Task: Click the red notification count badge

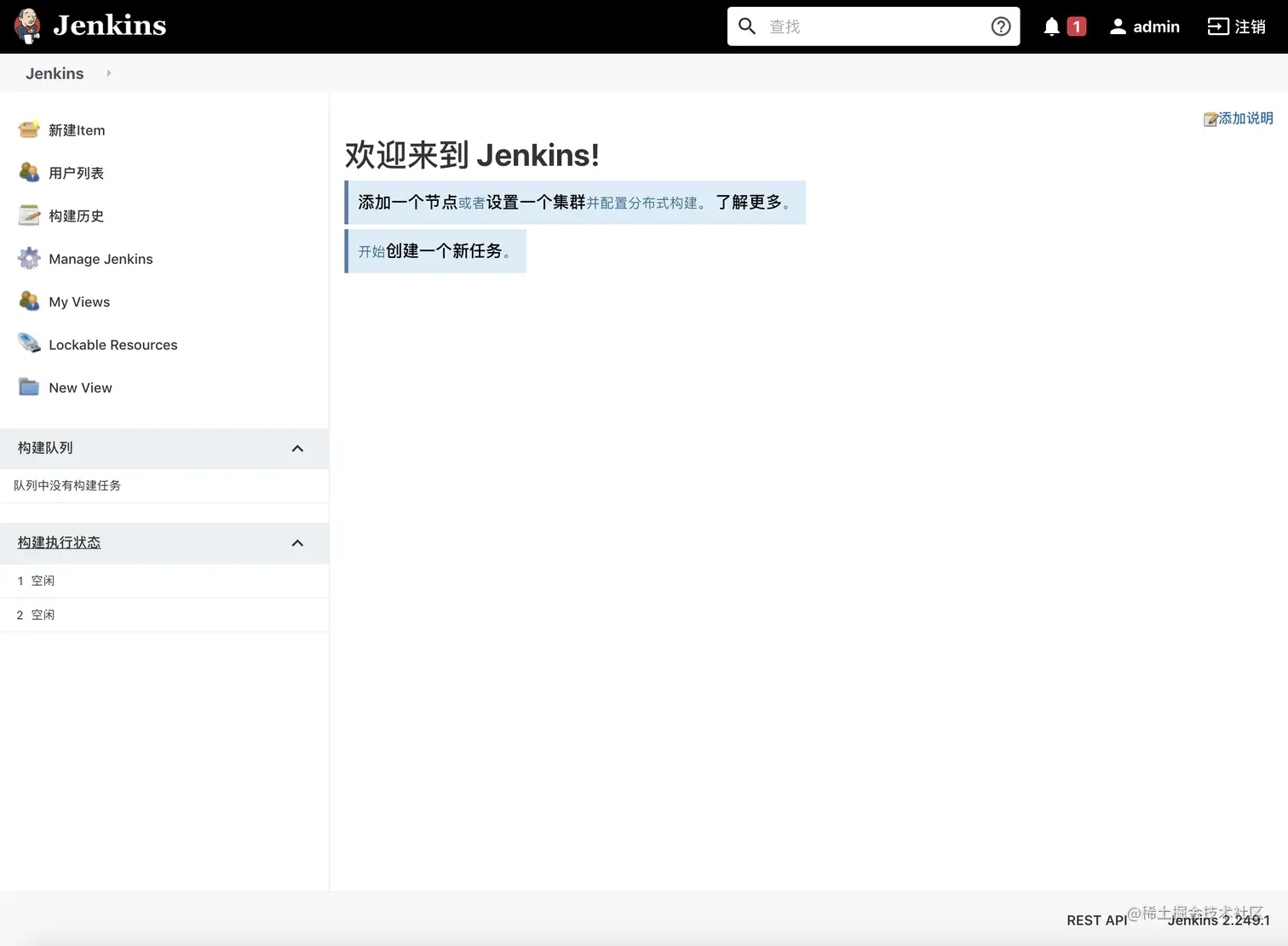Action: 1077,26
